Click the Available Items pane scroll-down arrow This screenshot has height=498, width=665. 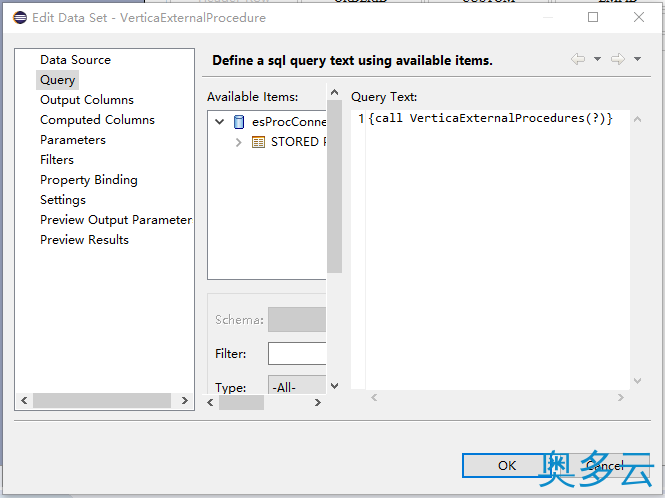click(x=335, y=386)
